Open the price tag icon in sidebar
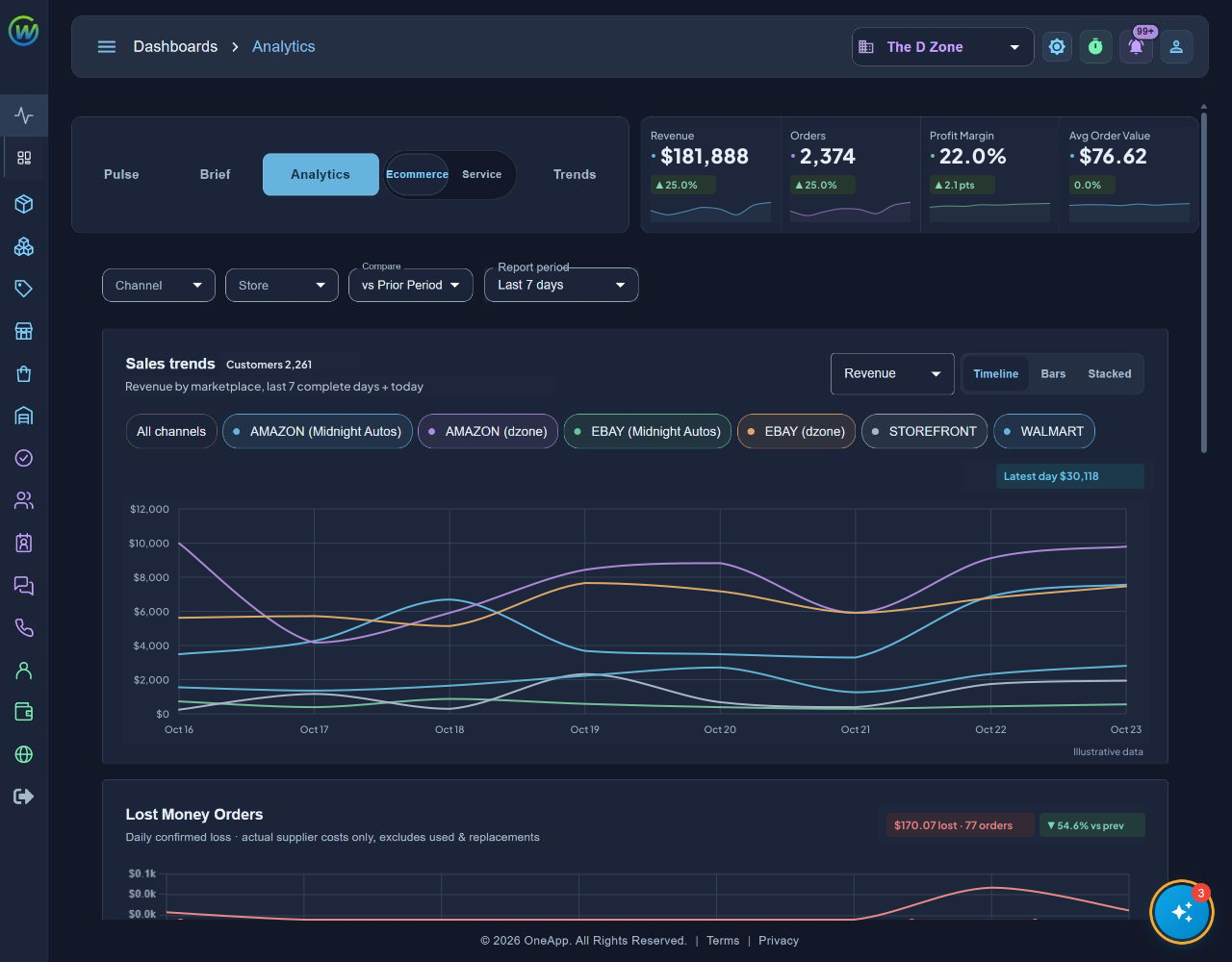Image resolution: width=1232 pixels, height=962 pixels. [x=24, y=289]
